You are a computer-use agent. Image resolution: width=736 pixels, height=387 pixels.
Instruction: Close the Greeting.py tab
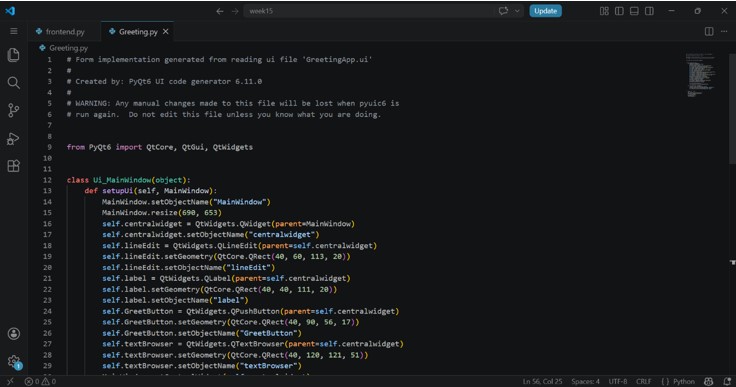tap(166, 31)
